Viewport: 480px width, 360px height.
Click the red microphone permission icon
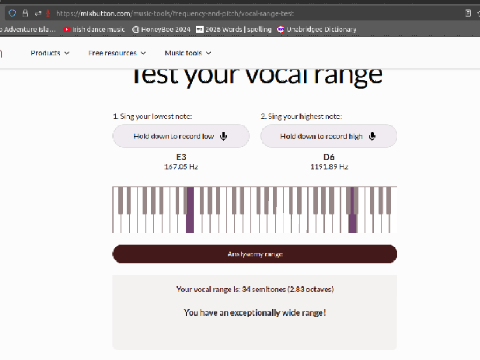(48, 13)
